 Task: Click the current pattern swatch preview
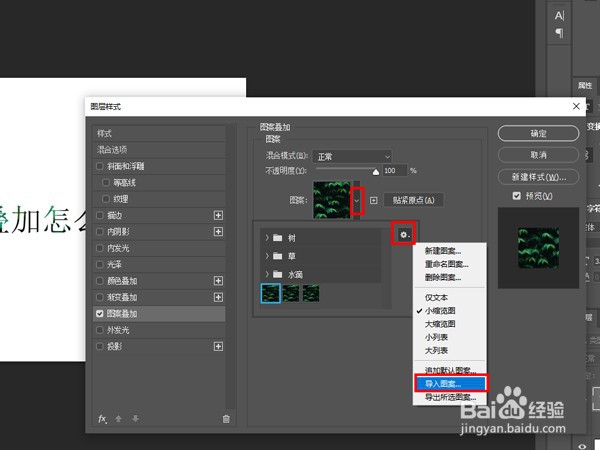[x=331, y=200]
